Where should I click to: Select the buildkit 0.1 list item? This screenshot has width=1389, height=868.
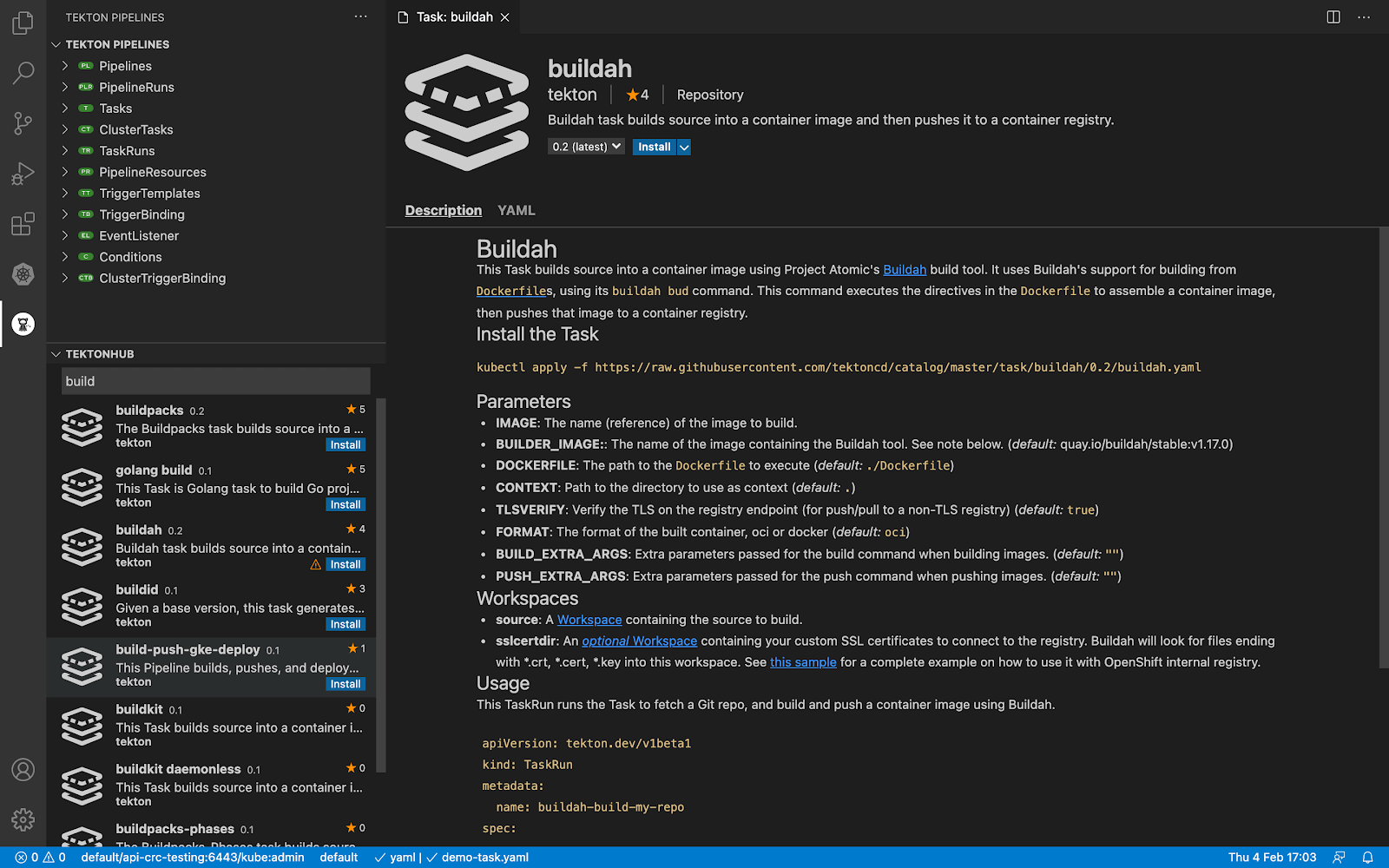[212, 726]
